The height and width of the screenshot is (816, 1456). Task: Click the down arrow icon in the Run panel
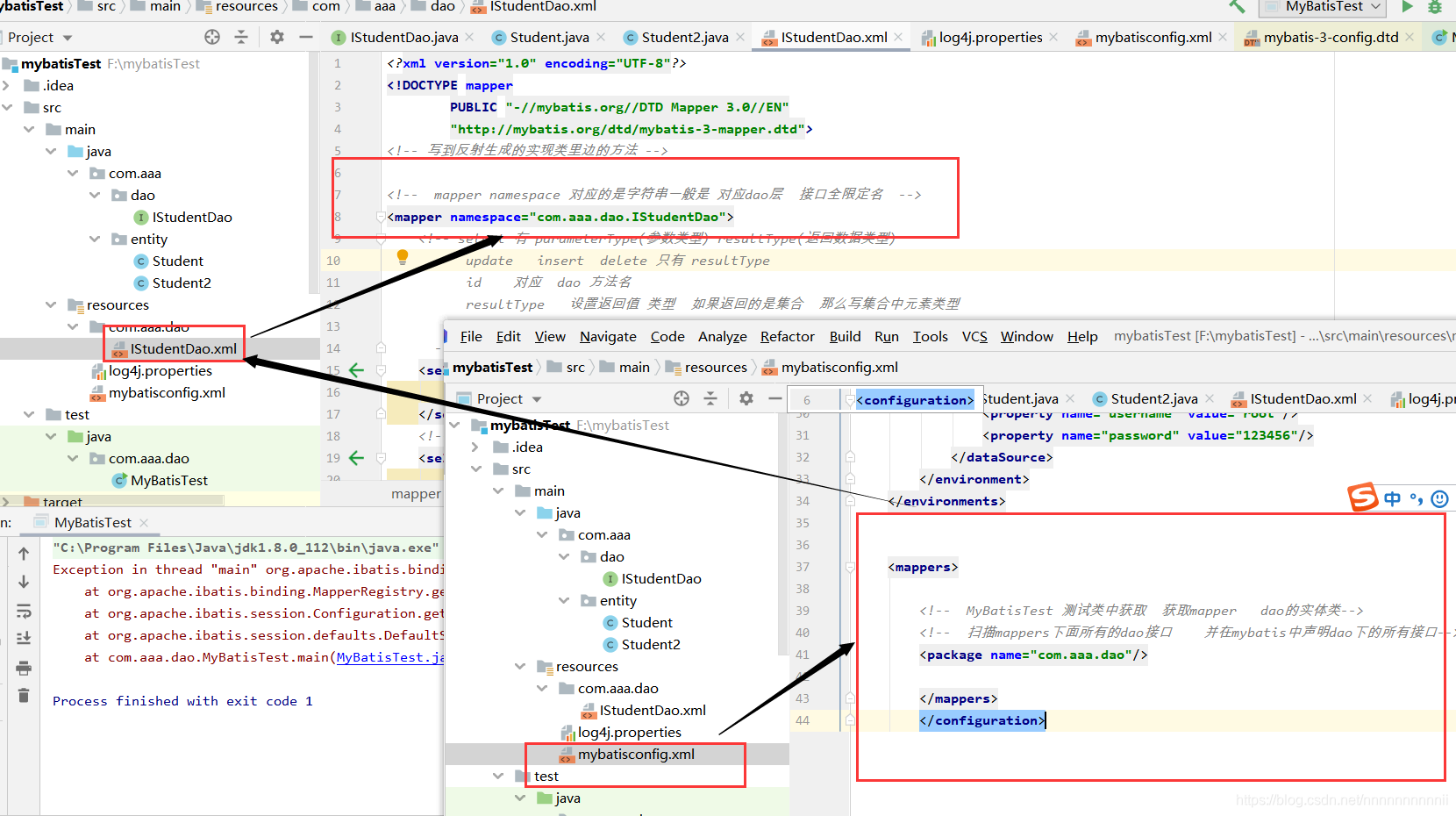tap(24, 582)
